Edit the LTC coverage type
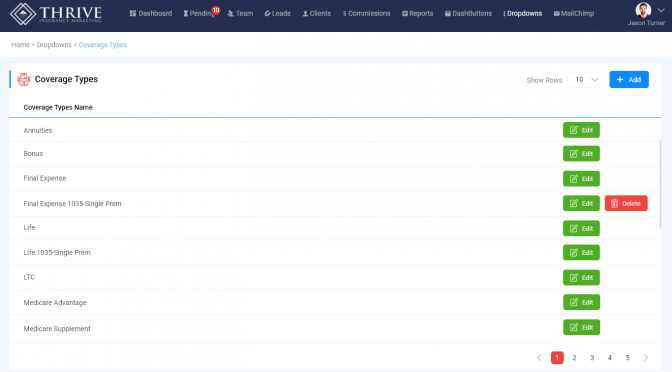The height and width of the screenshot is (372, 672). pyautogui.click(x=581, y=278)
